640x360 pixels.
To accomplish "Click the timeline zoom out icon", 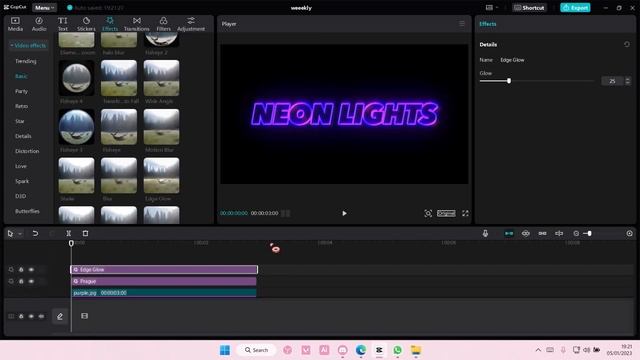I will pos(576,233).
